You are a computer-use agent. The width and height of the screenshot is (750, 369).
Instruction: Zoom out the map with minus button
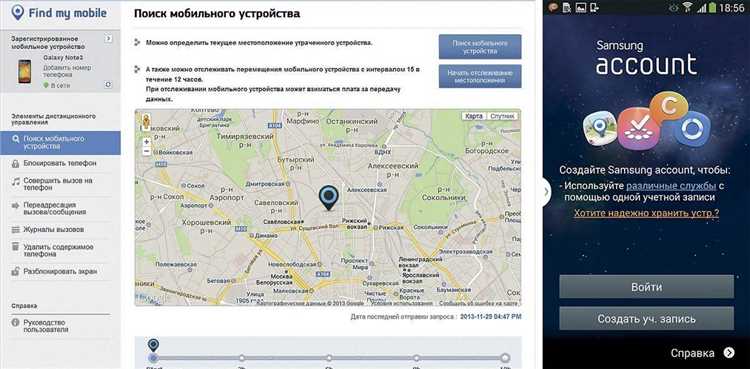[147, 151]
